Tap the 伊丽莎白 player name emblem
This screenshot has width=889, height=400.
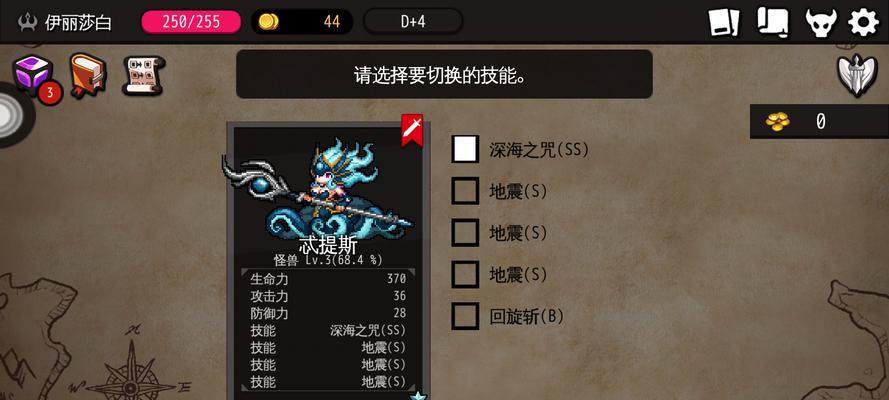(65, 23)
